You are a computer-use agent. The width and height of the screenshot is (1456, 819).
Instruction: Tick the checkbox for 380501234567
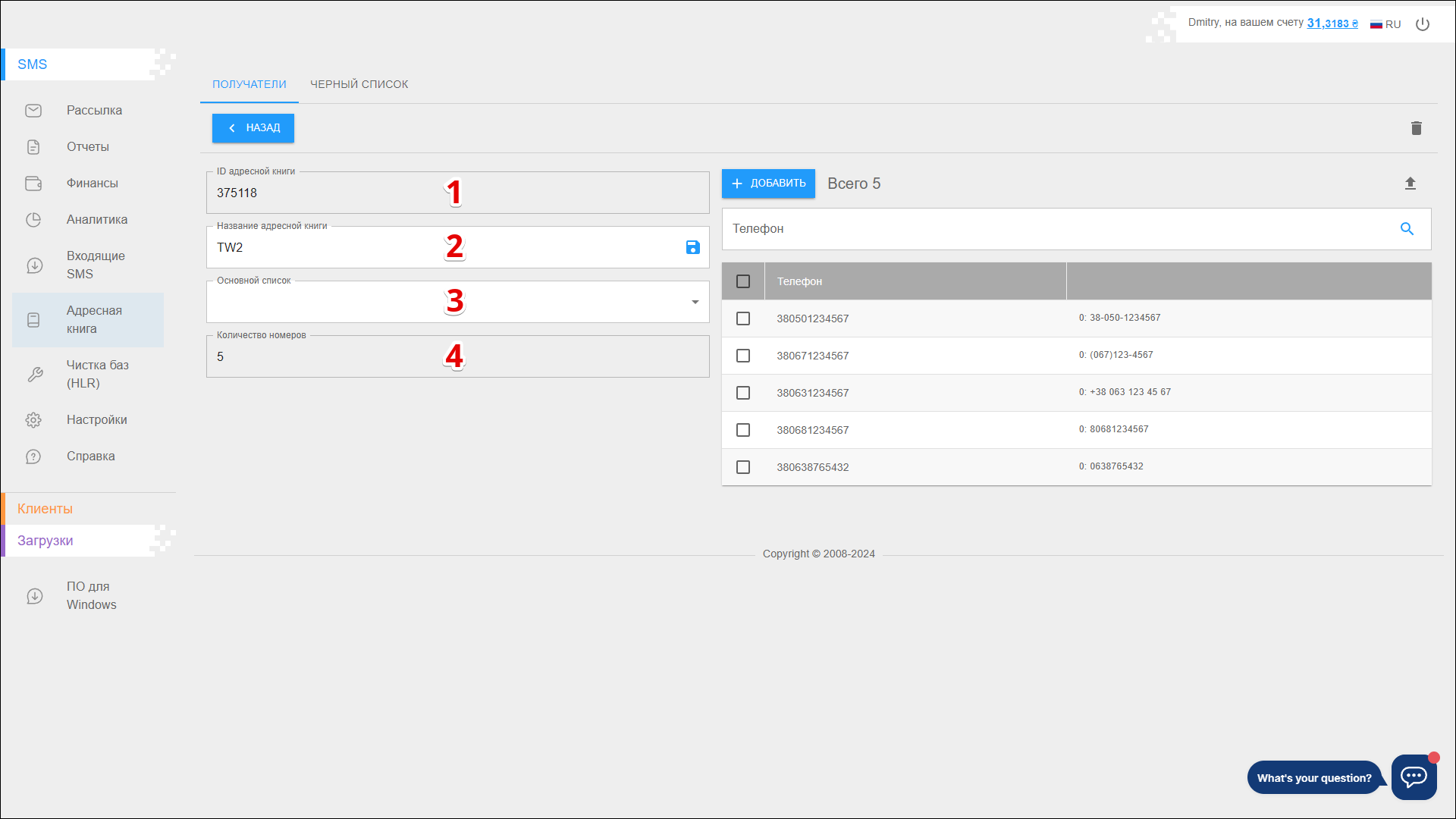743,318
